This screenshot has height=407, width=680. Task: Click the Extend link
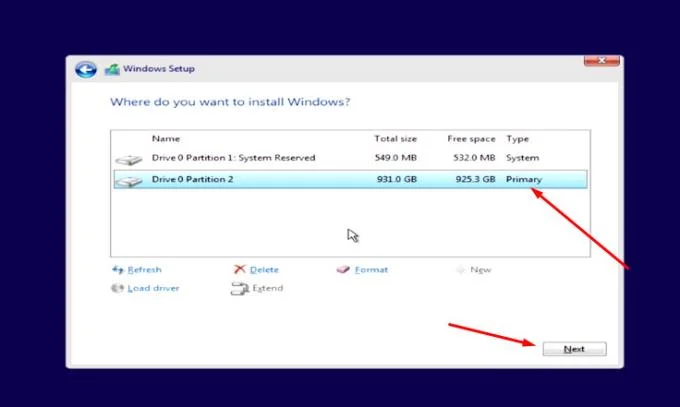(x=268, y=288)
